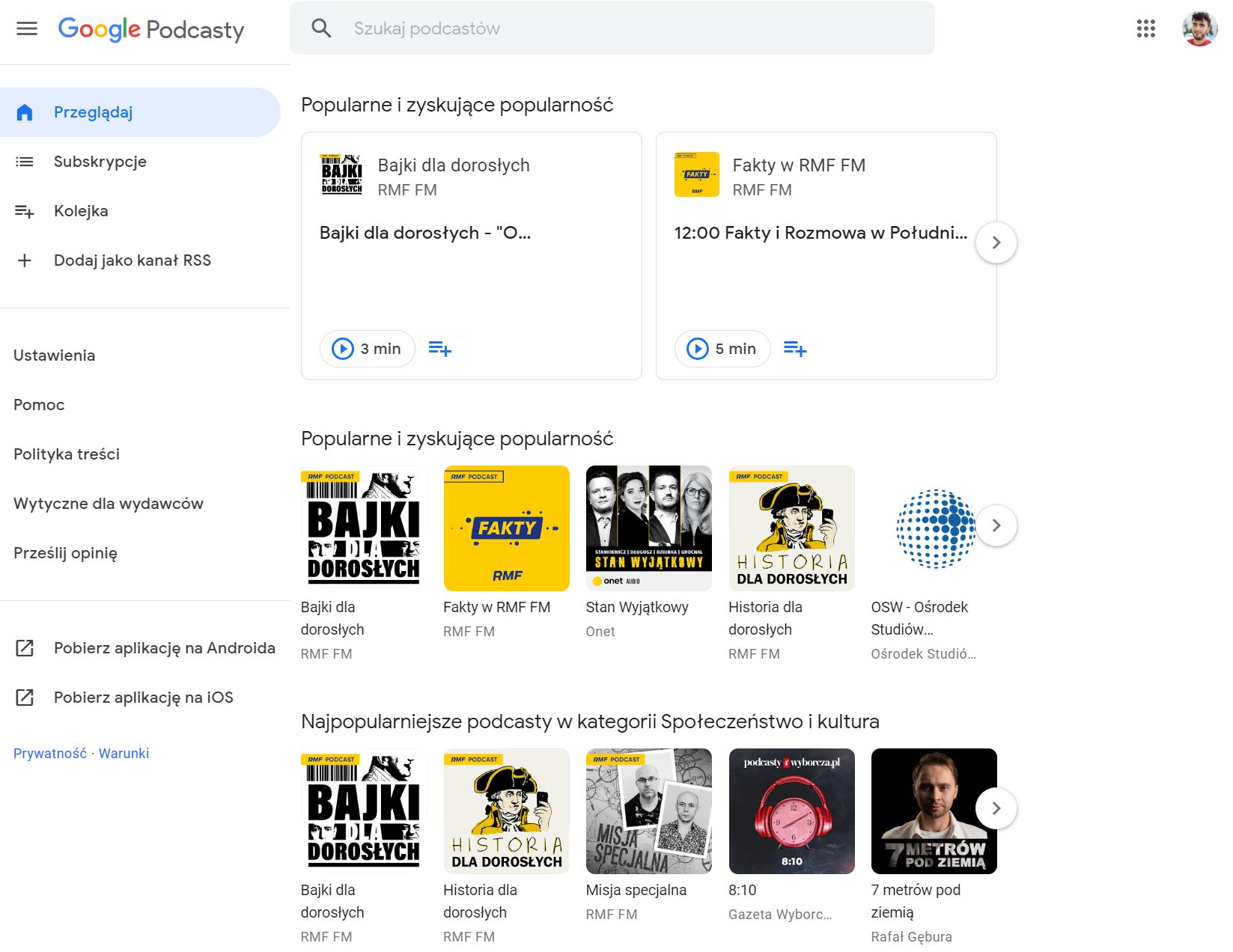
Task: Click the Stan Wyjątkowy title text
Action: pos(637,607)
